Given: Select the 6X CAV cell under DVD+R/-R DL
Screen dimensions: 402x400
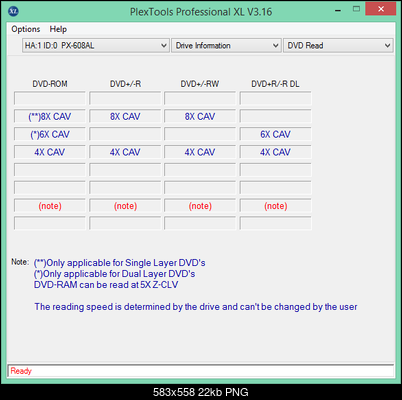Looking at the screenshot, I should pos(275,134).
